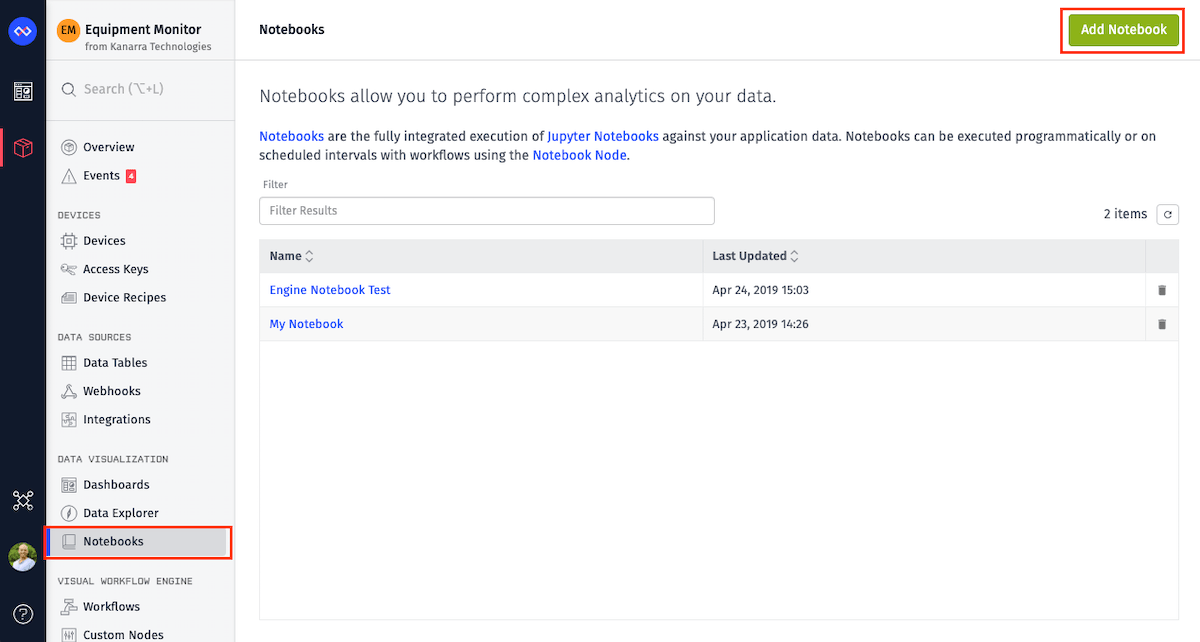Open the Engine Notebook Test link
Image resolution: width=1200 pixels, height=642 pixels.
click(330, 290)
